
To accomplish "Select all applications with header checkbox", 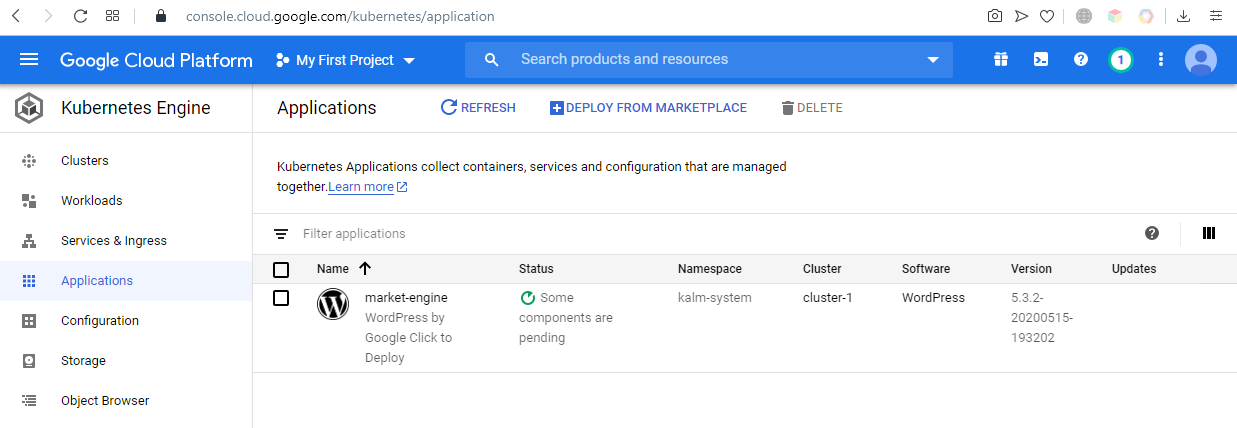I will (x=281, y=270).
